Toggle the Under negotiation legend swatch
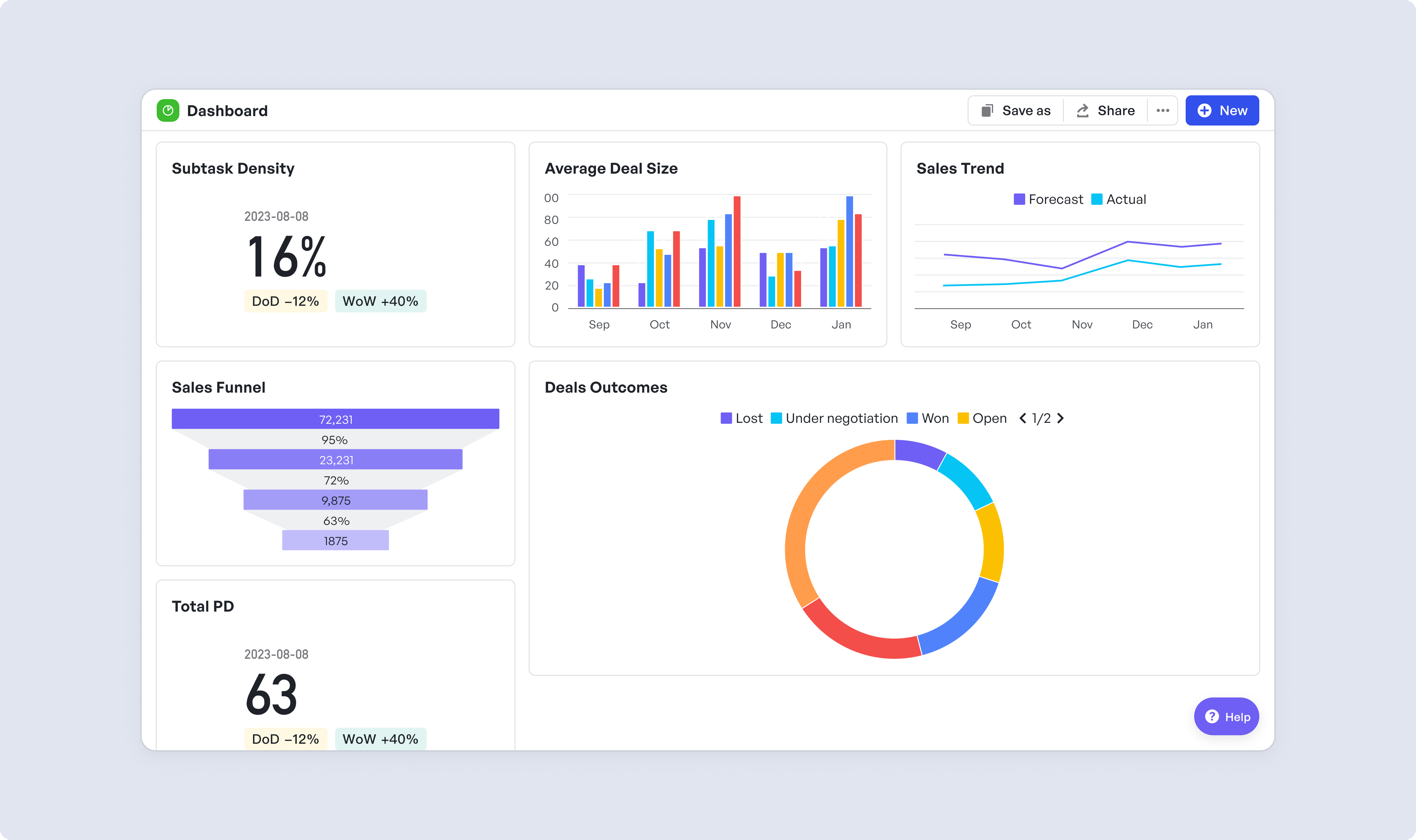 click(x=776, y=418)
